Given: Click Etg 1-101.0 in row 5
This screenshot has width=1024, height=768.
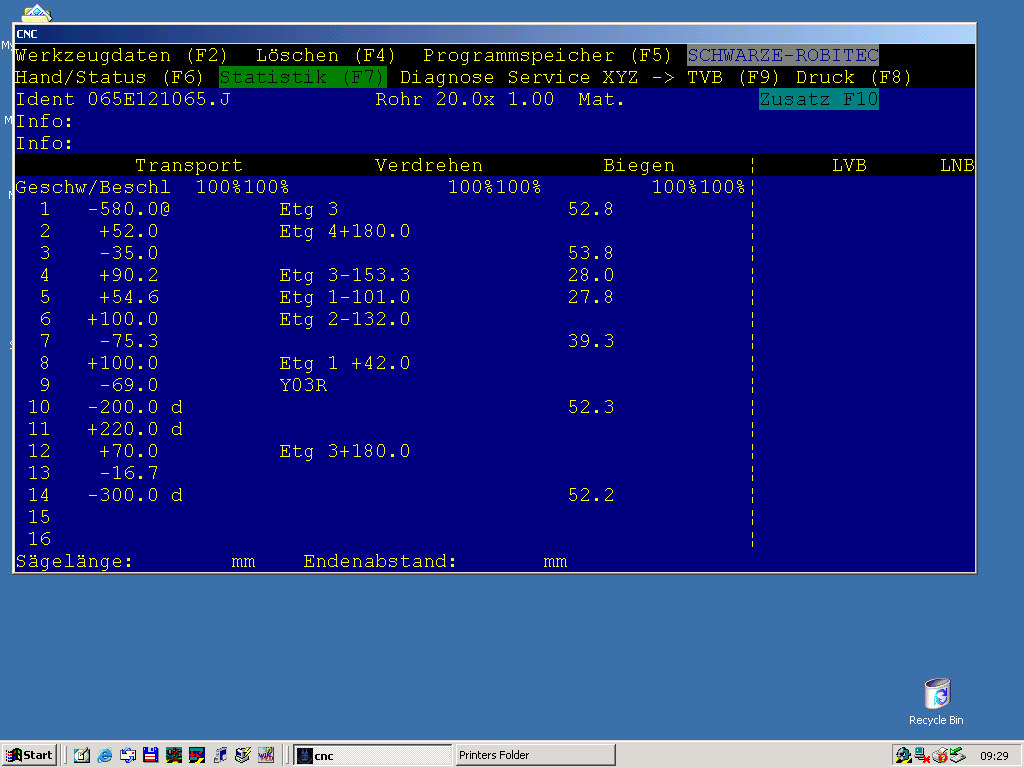Looking at the screenshot, I should [345, 297].
